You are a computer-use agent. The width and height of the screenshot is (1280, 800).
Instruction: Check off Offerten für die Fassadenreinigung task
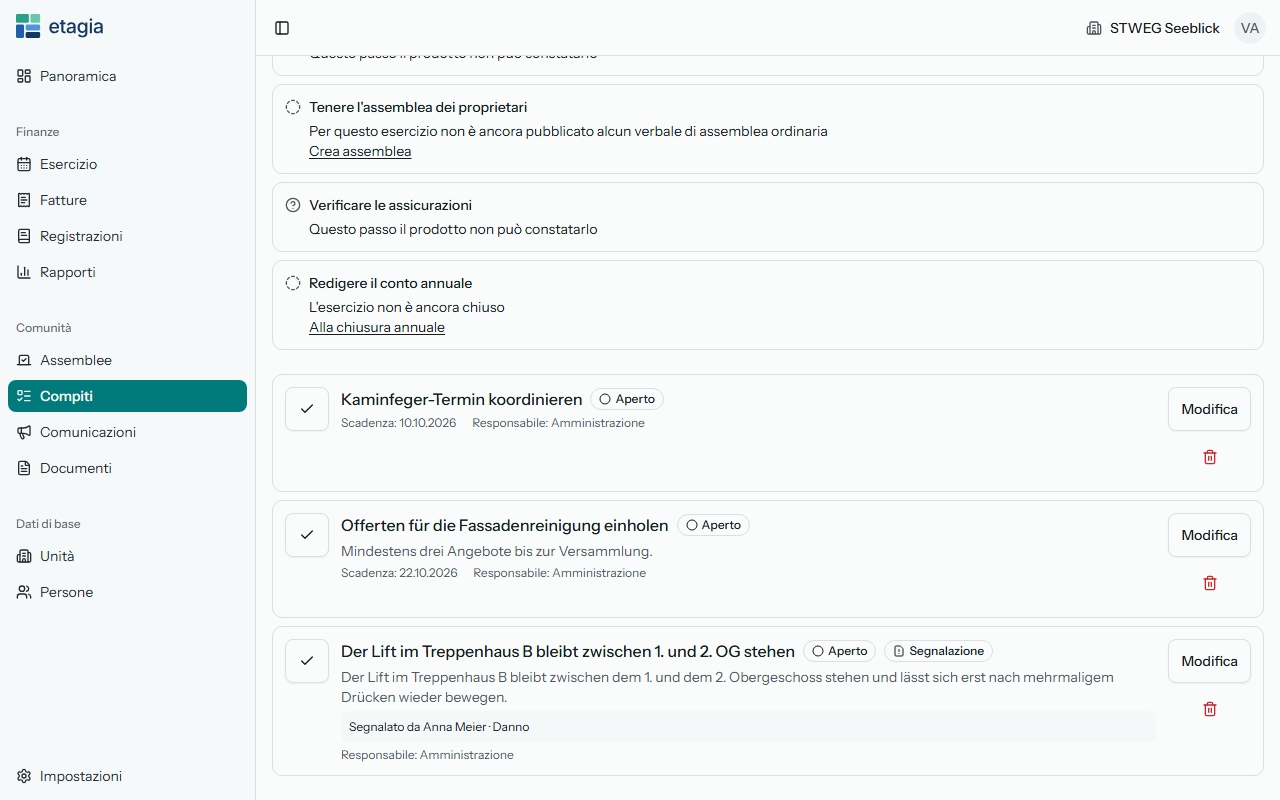click(x=307, y=535)
